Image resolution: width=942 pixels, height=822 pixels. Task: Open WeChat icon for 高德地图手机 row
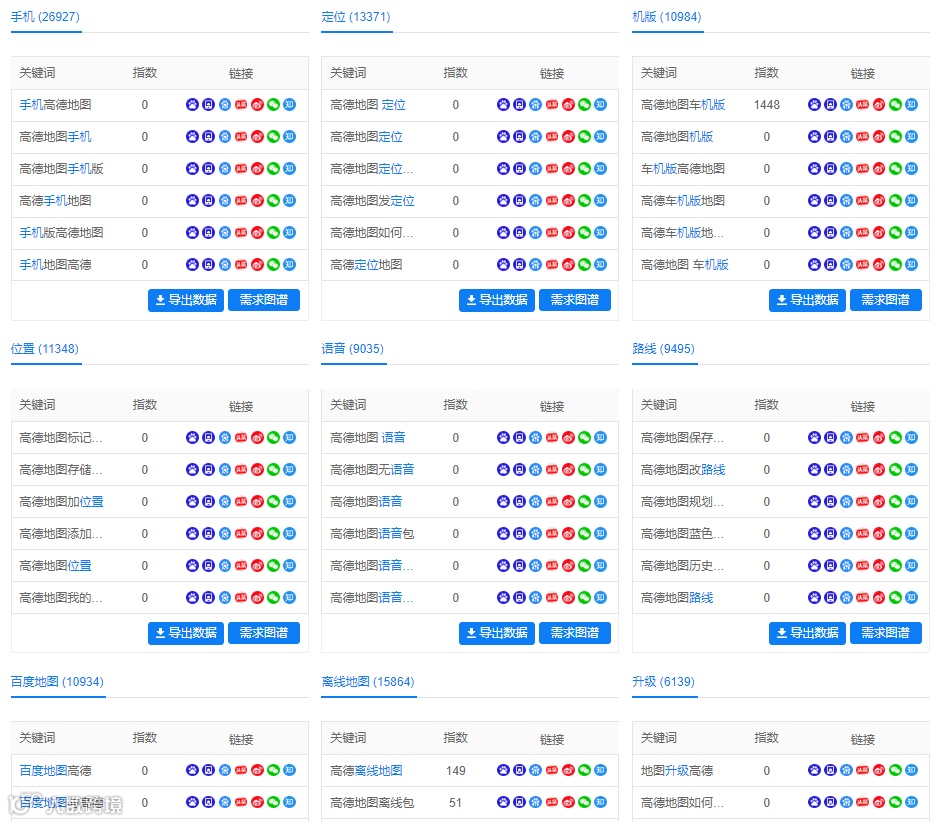(273, 136)
